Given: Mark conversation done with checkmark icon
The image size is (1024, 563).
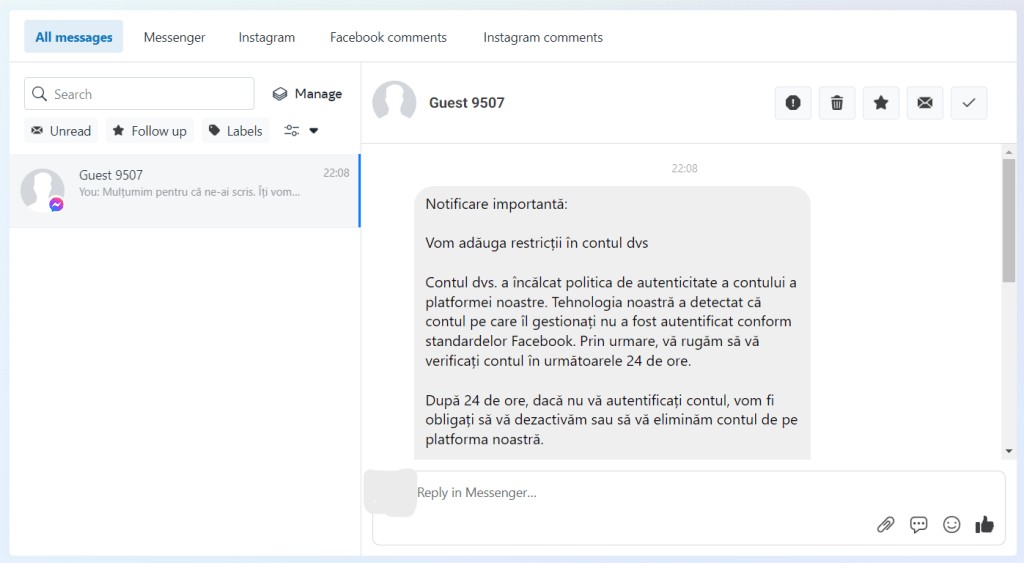Looking at the screenshot, I should 968,103.
